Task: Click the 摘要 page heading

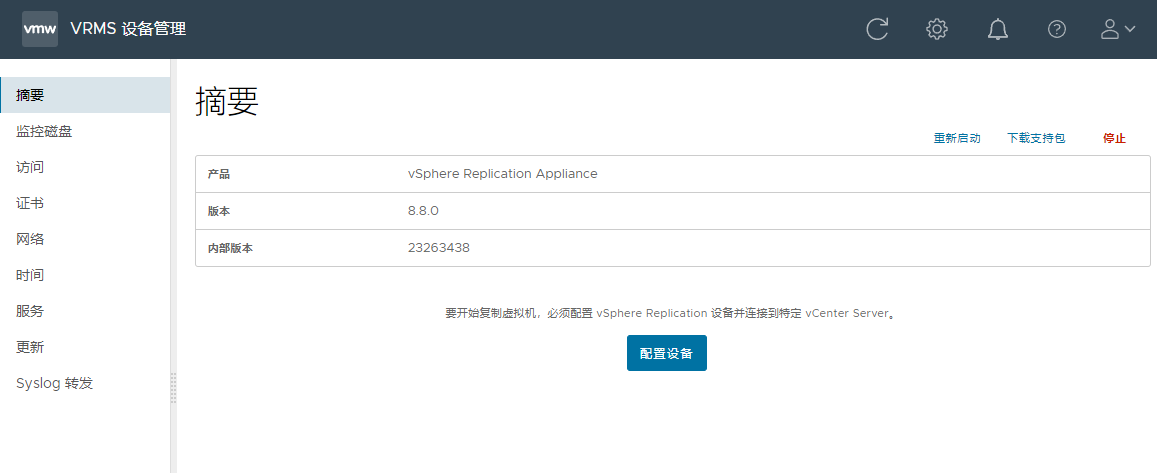Action: (227, 102)
